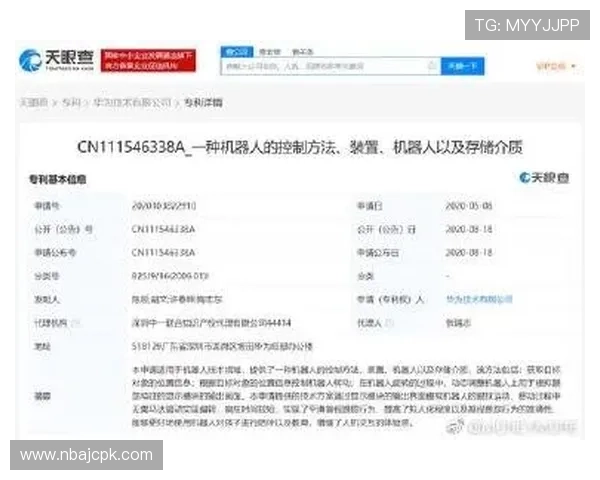Click the help icon next to 代理人

[x=389, y=323]
